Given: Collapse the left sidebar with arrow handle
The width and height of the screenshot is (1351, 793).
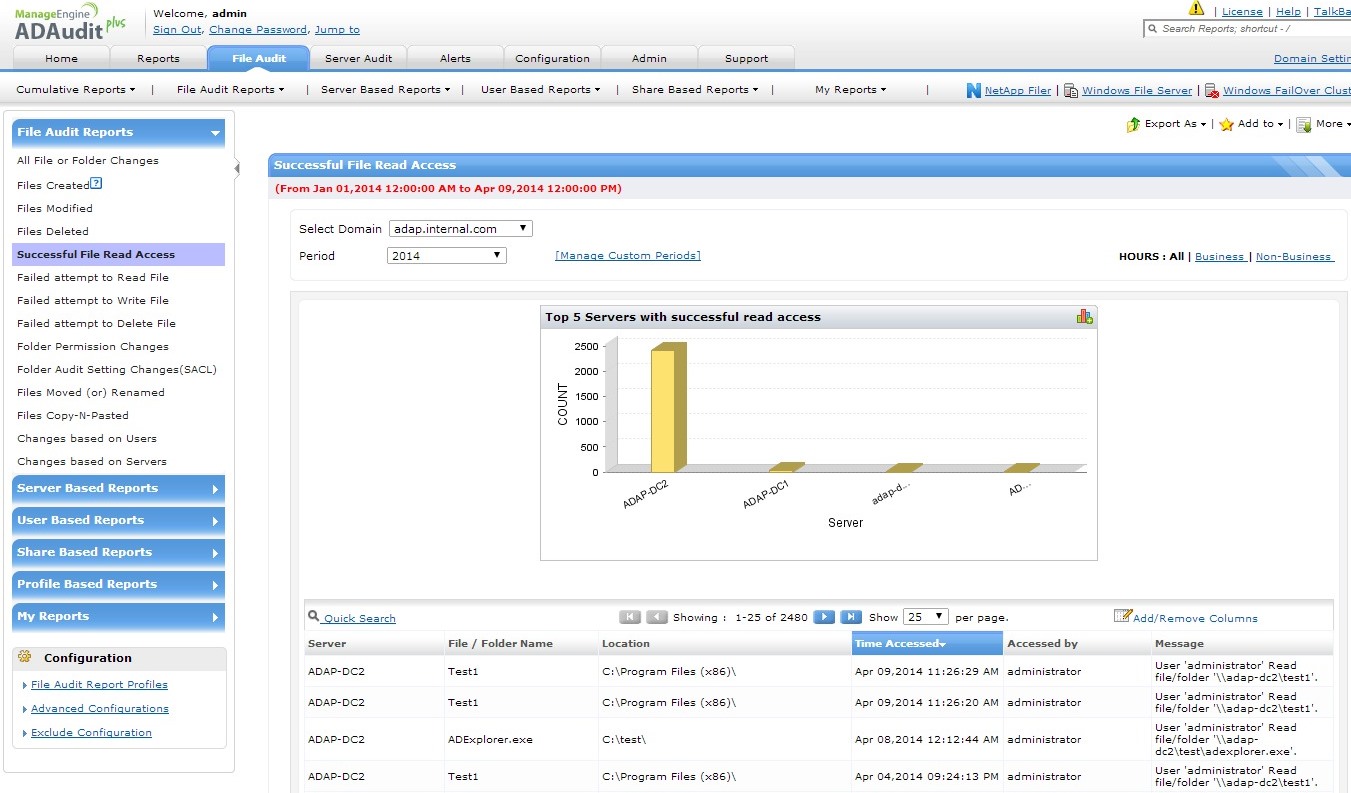Looking at the screenshot, I should point(237,168).
